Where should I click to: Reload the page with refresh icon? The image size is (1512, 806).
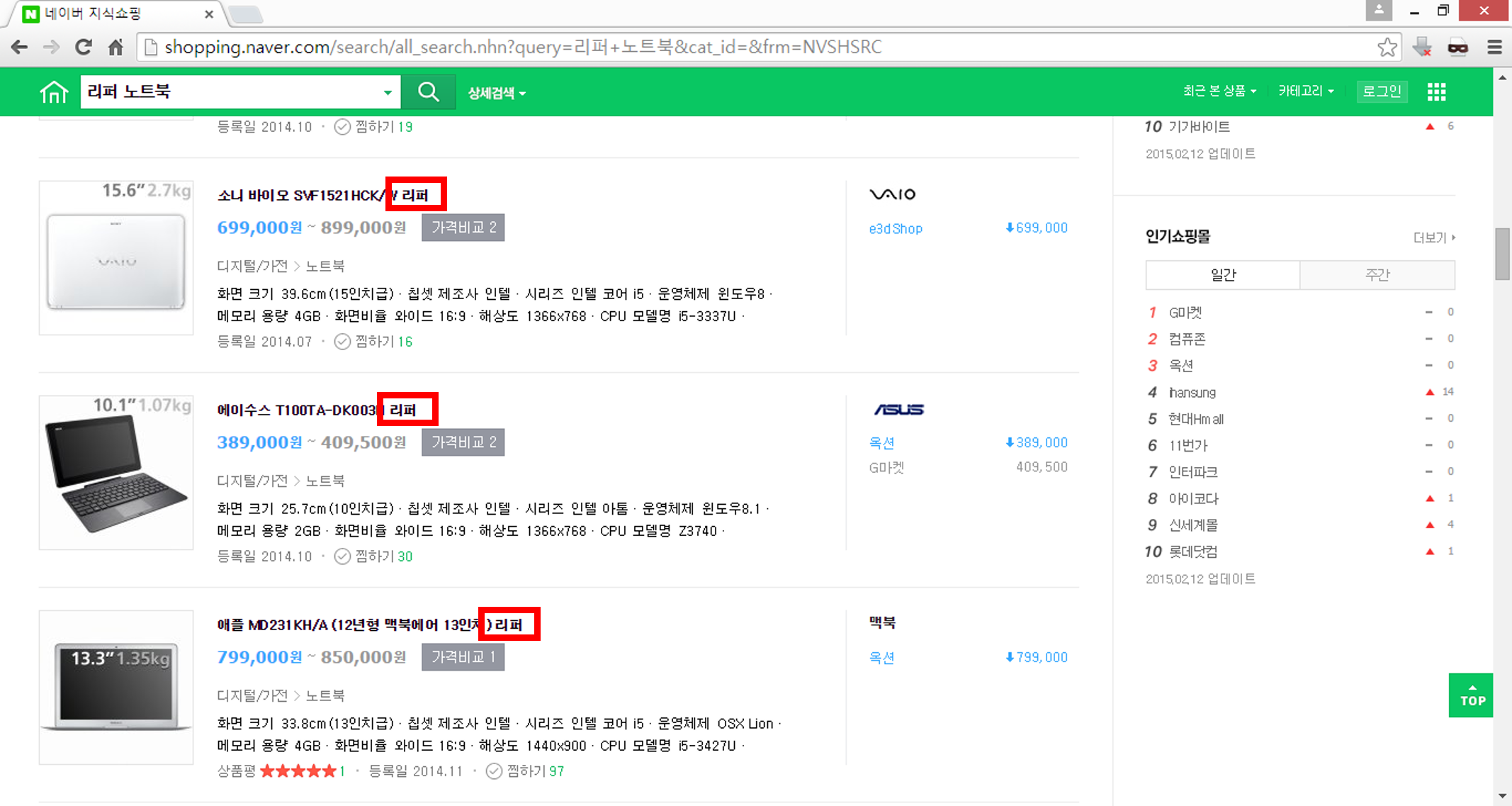coord(84,47)
